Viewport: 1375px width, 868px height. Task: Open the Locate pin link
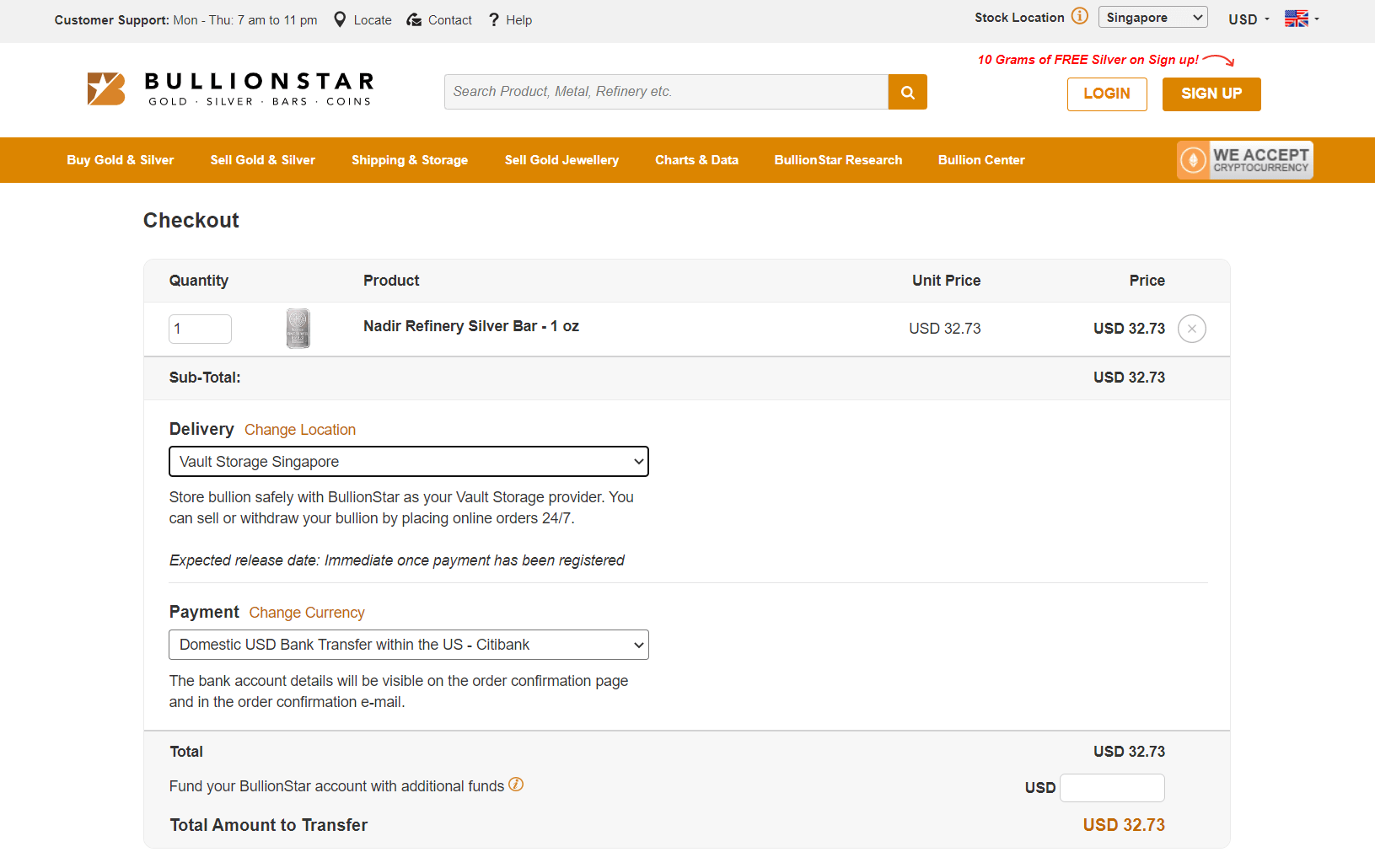tap(363, 19)
